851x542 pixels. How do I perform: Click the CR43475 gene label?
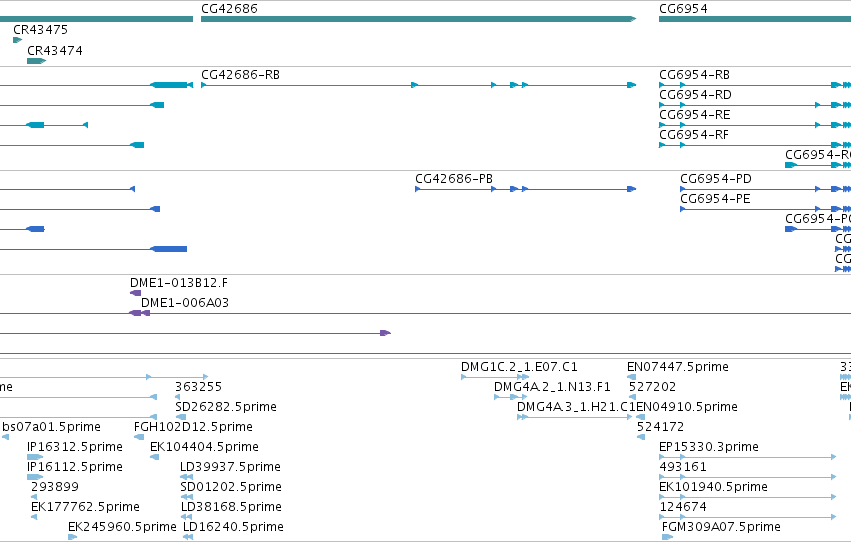pos(41,30)
